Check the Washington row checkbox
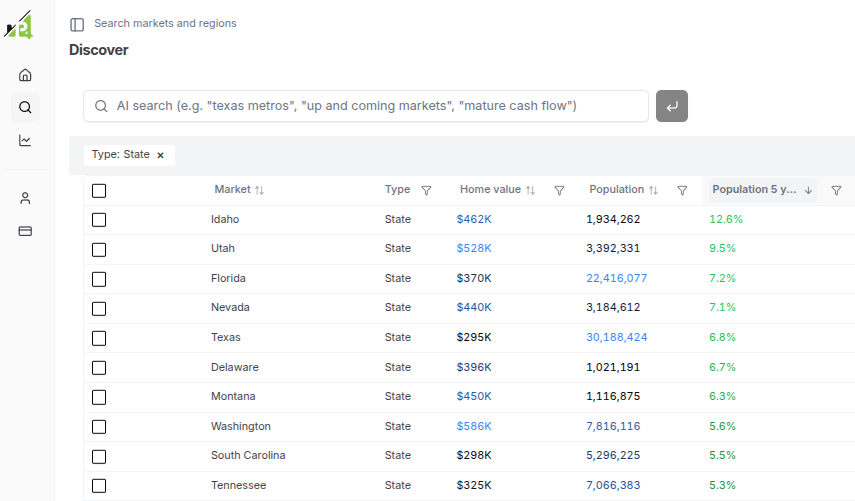 99,427
